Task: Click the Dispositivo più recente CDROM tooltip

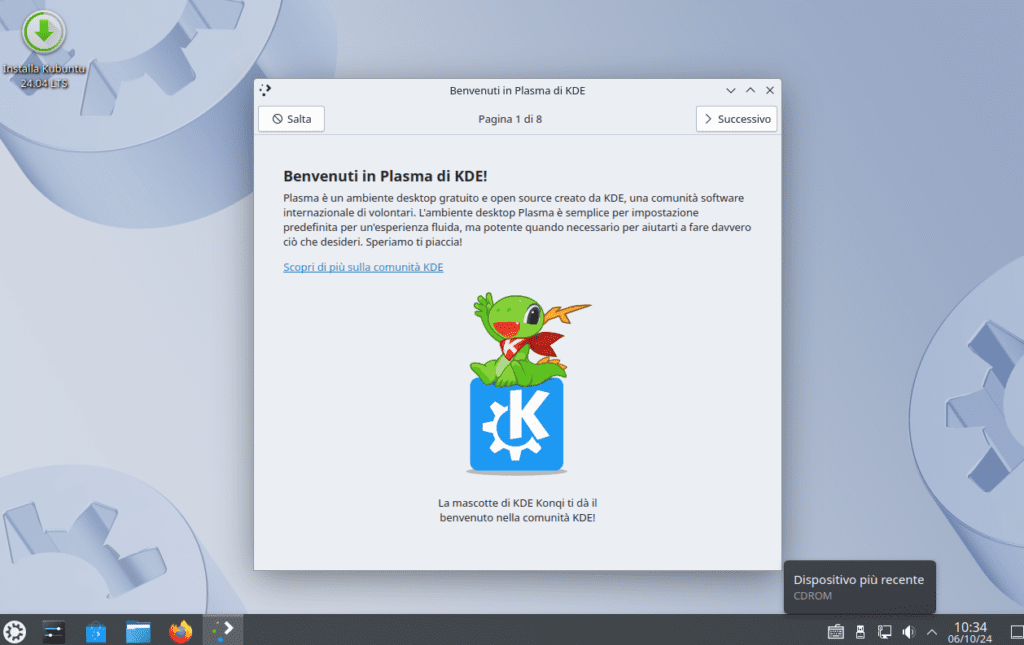Action: pyautogui.click(x=859, y=587)
